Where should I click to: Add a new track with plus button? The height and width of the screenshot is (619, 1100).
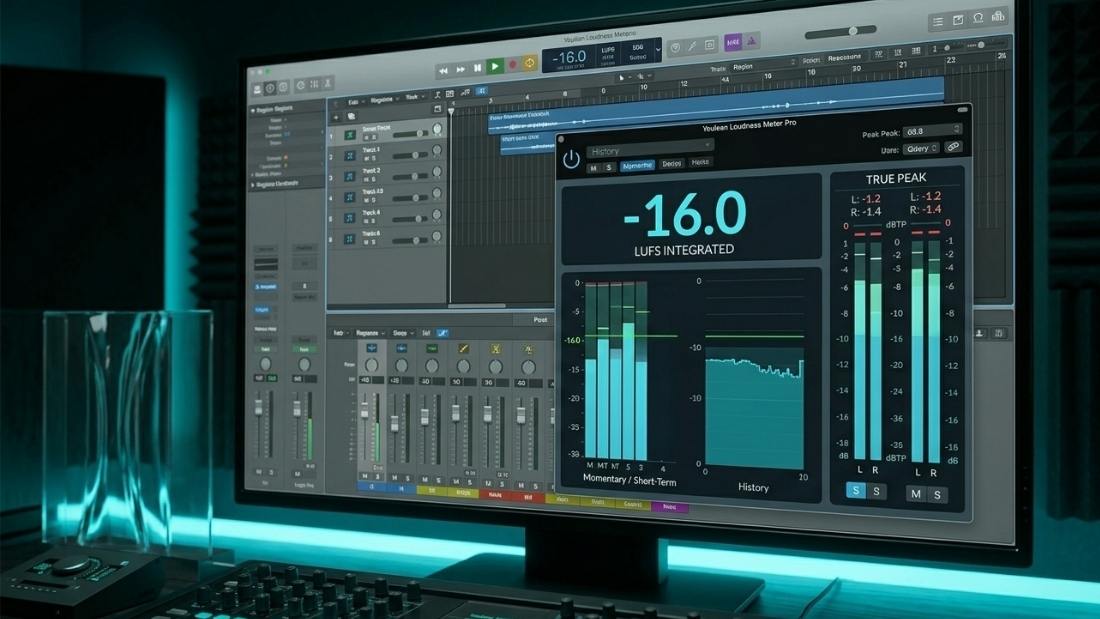pos(336,117)
